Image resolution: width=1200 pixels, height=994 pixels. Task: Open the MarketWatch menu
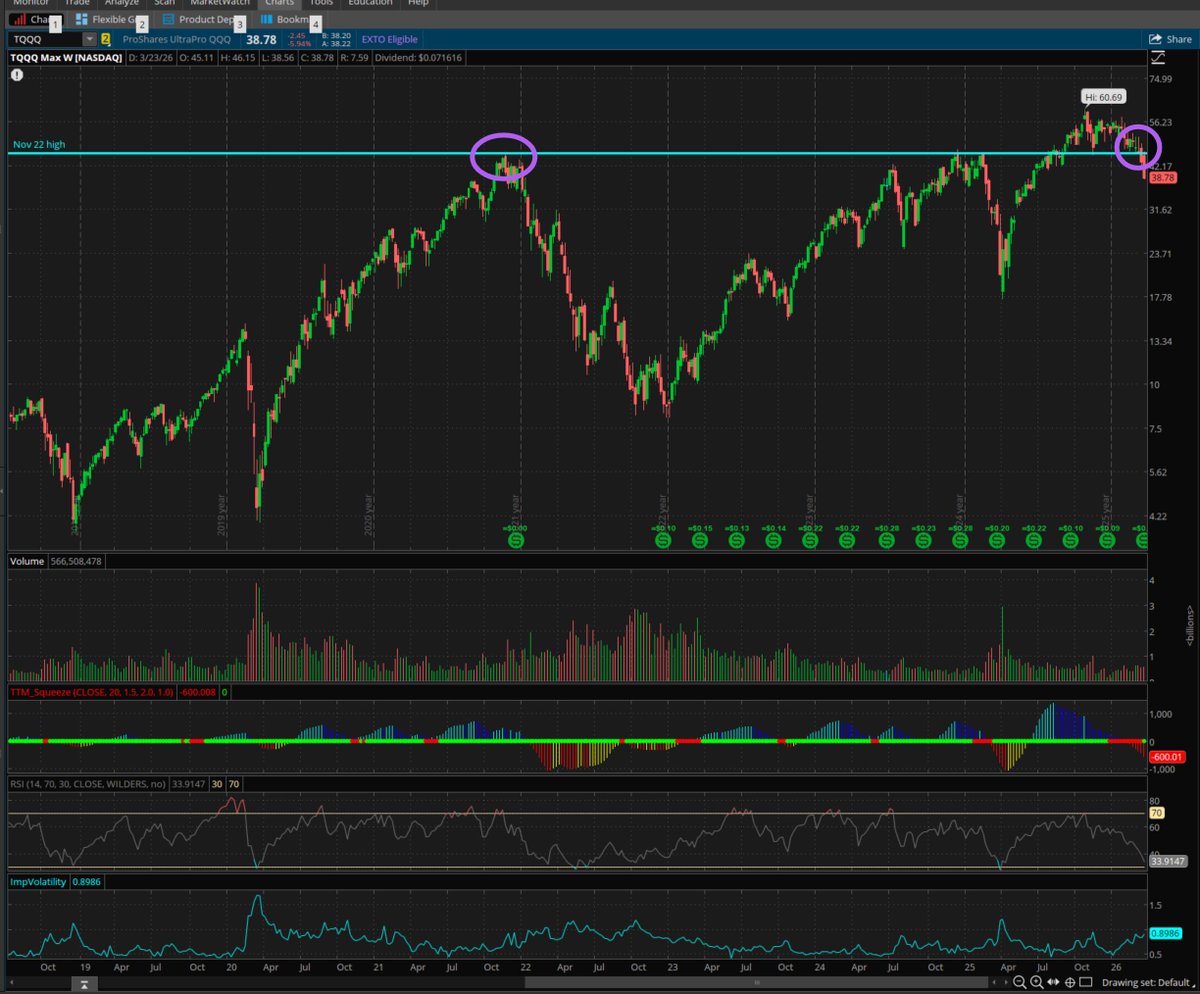[220, 3]
